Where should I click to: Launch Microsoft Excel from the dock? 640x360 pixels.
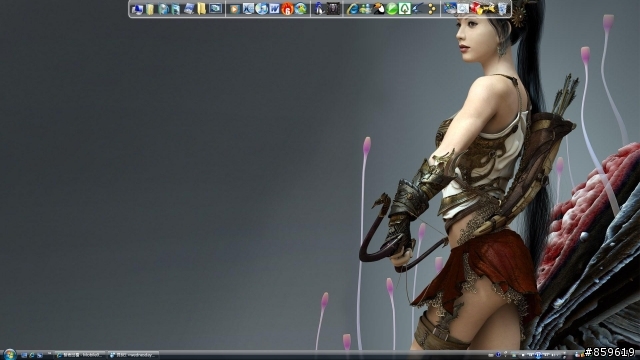click(x=248, y=9)
